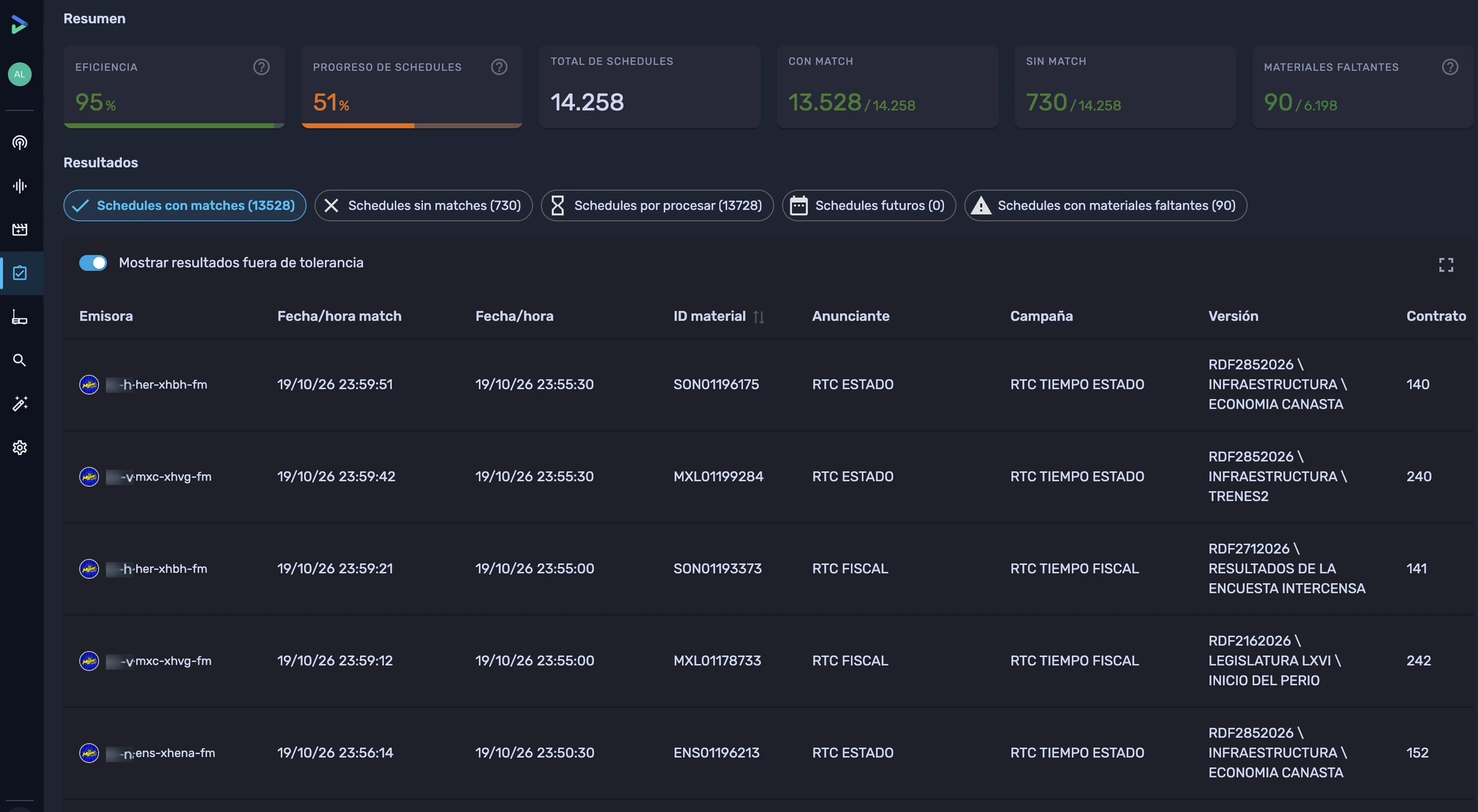Click match time 19/10/26 23:59:51
The width and height of the screenshot is (1478, 812).
335,385
